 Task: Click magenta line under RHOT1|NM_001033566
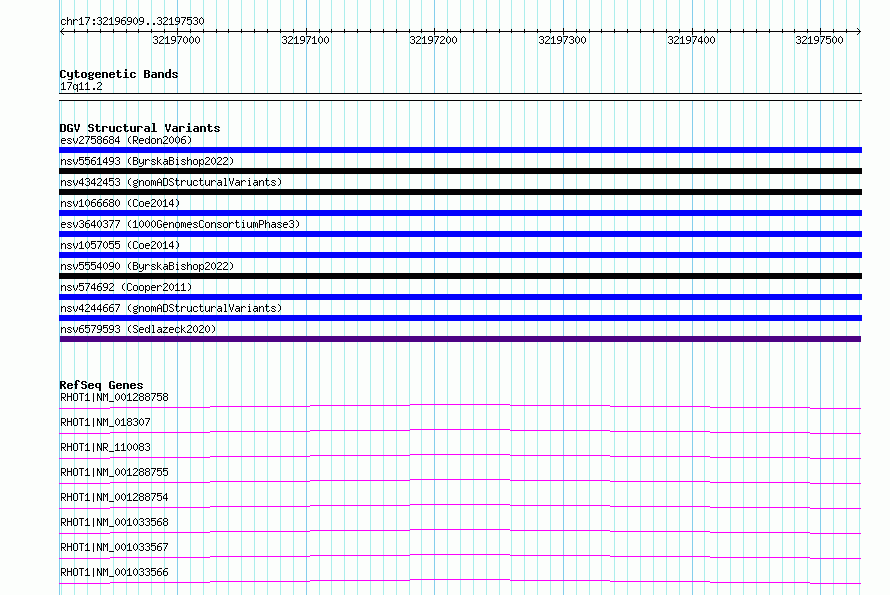[460, 581]
